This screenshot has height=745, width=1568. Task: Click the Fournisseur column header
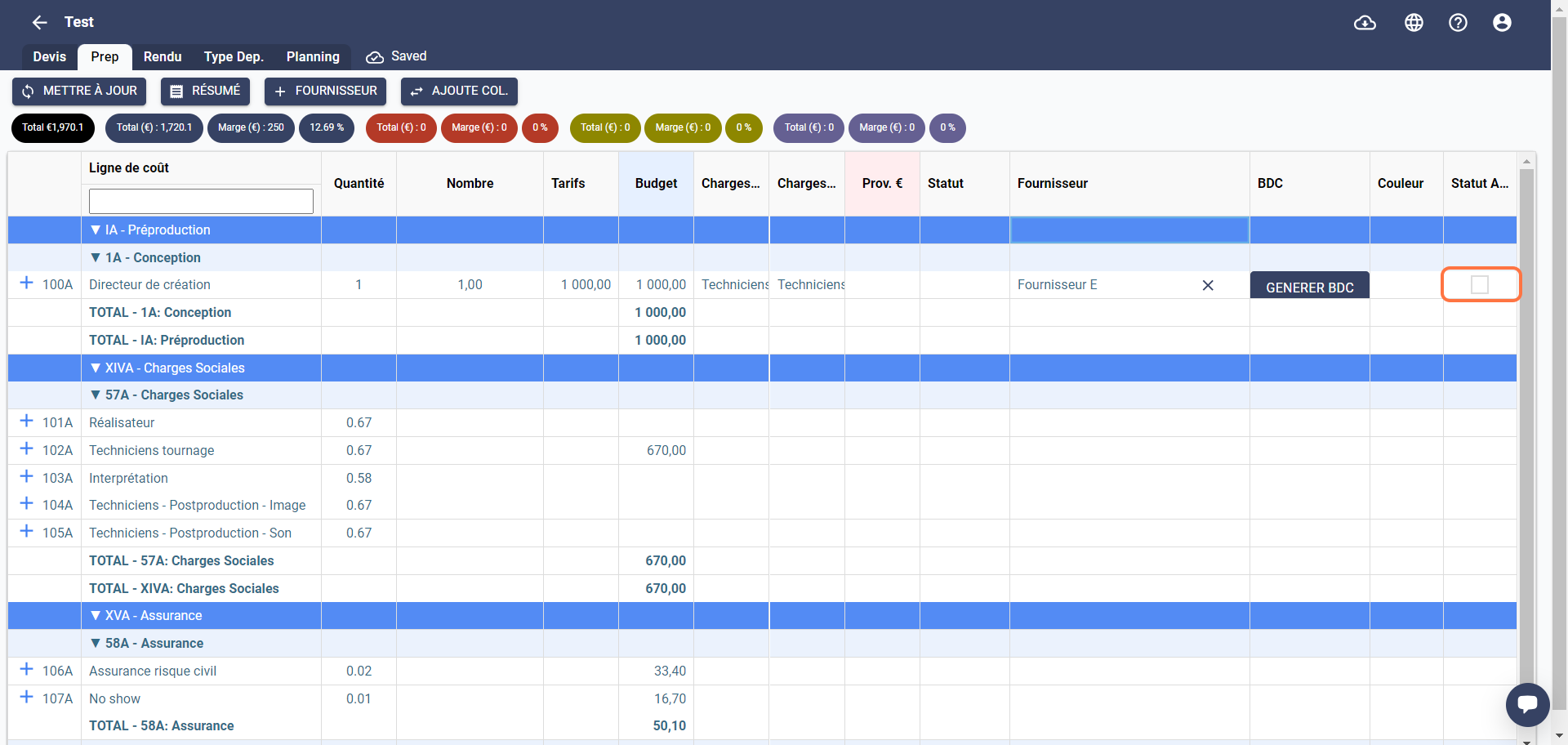1129,184
